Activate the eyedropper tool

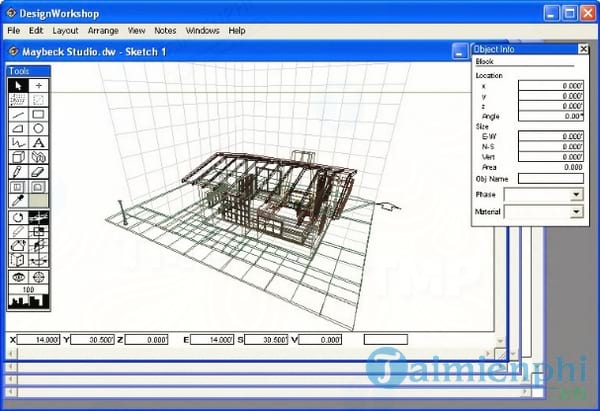(x=18, y=201)
